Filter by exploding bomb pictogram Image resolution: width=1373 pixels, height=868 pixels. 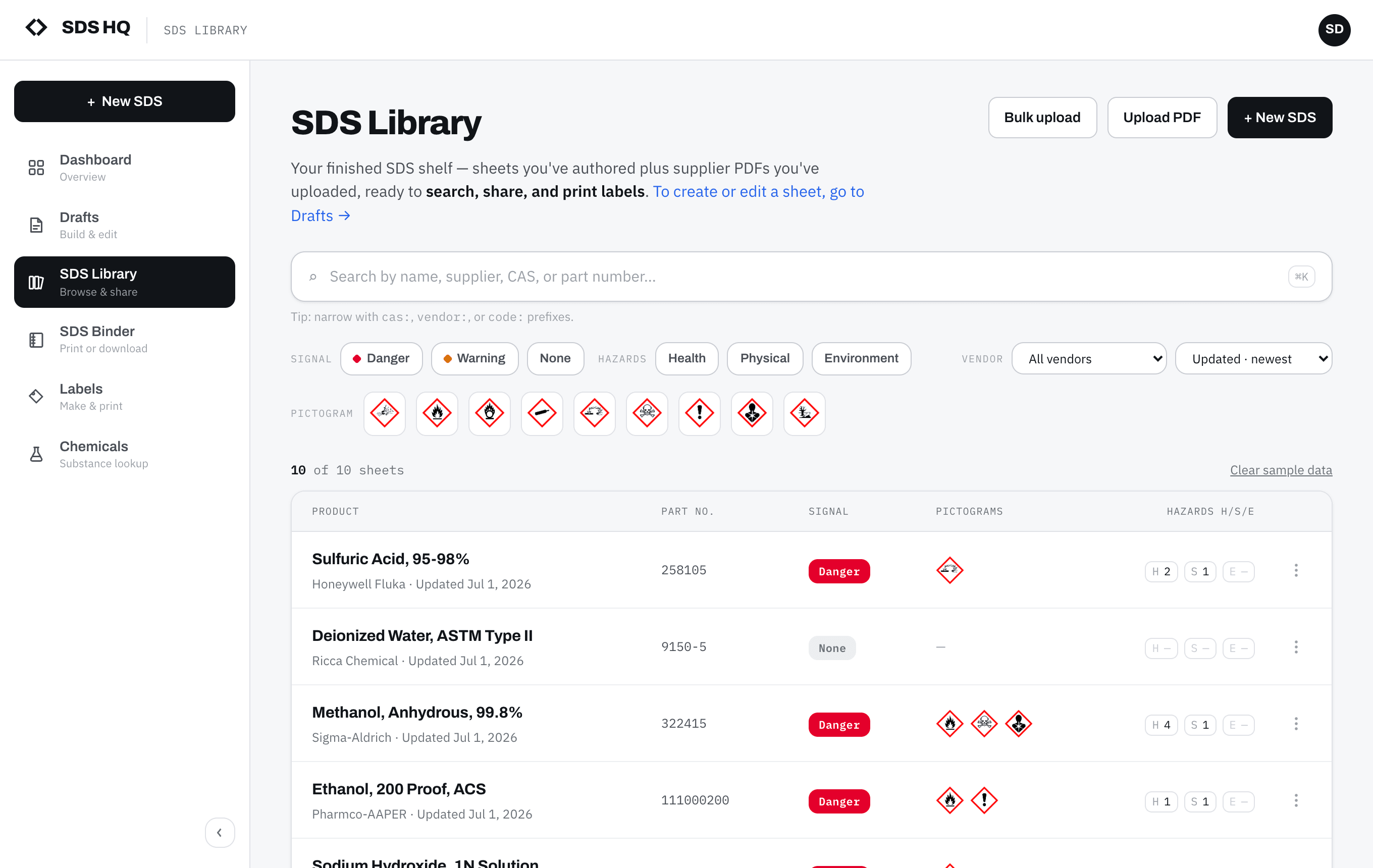[x=384, y=413]
